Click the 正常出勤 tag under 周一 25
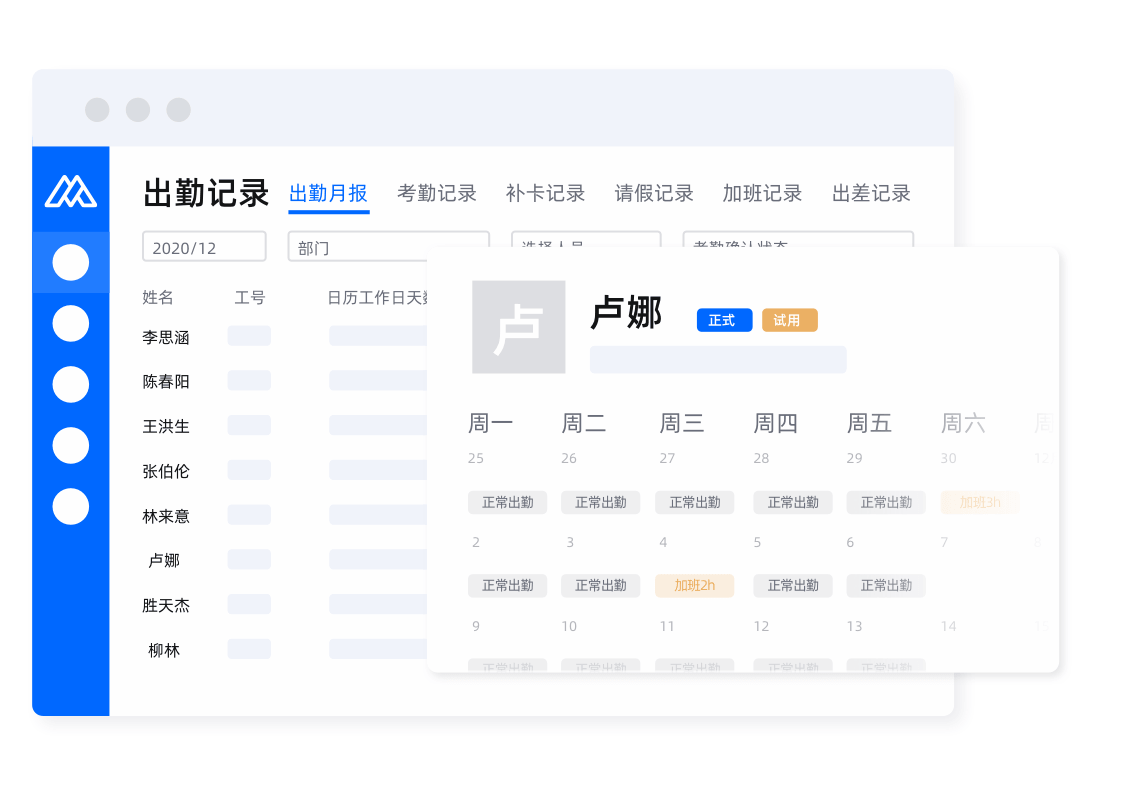 coord(507,502)
